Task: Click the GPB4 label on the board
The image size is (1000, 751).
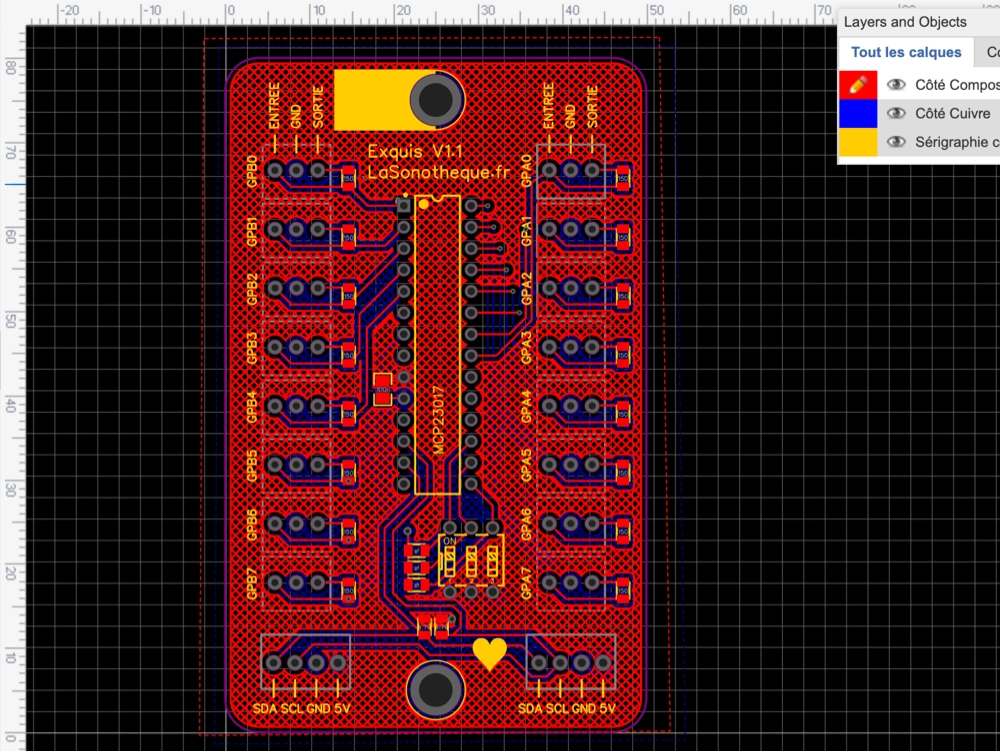Action: click(x=252, y=407)
